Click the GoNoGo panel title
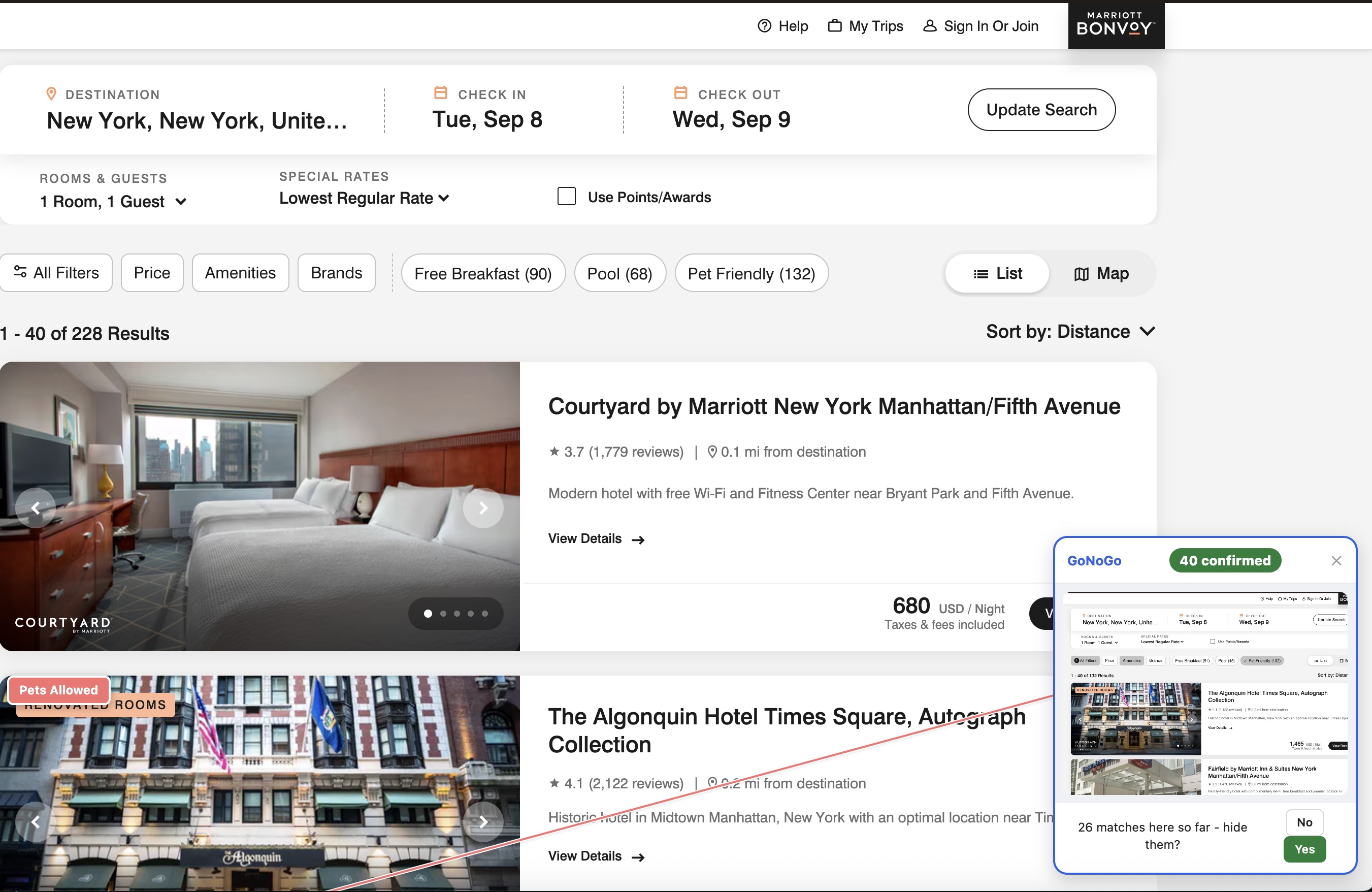 (1094, 560)
